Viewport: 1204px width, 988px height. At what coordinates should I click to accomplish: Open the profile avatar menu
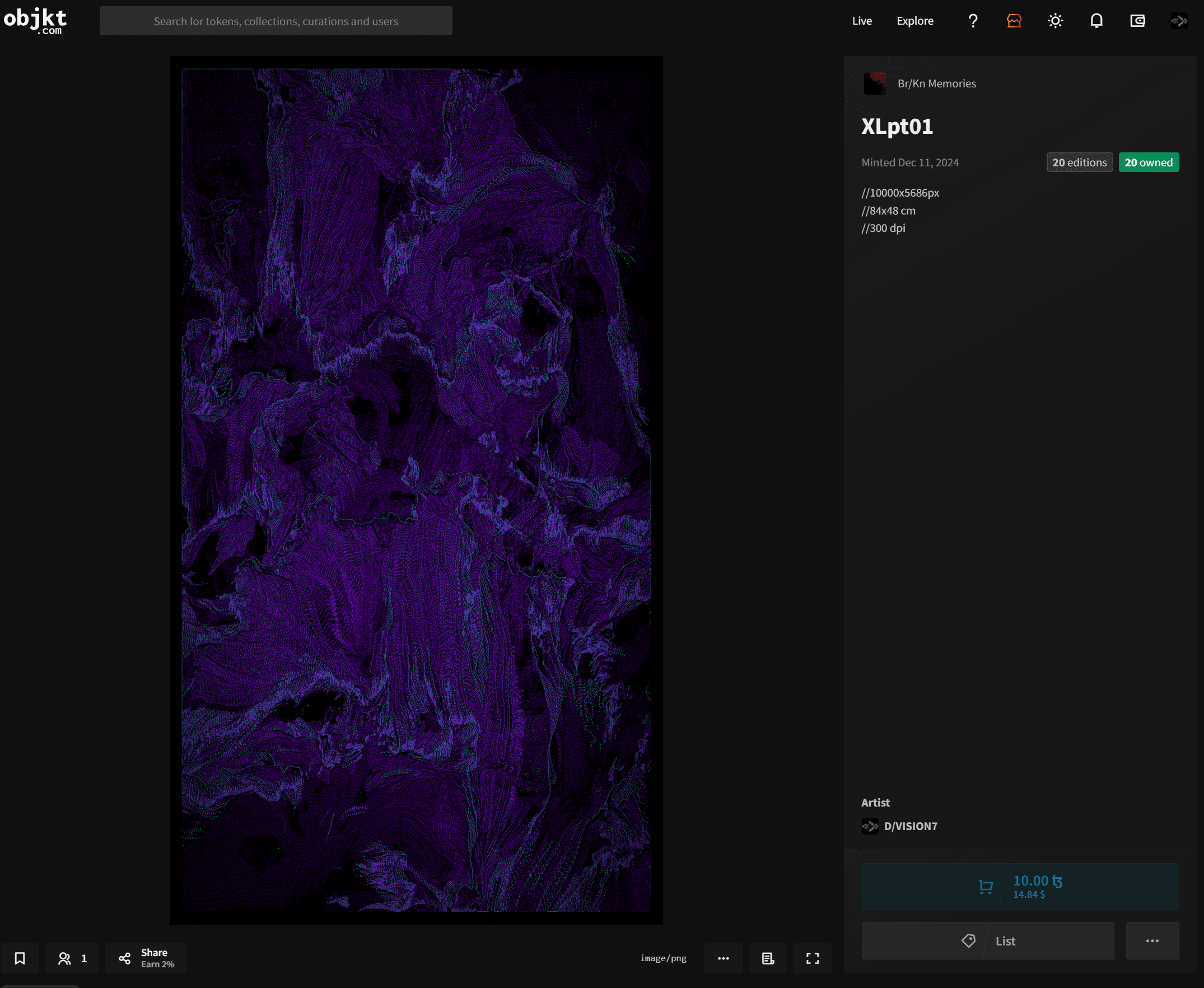point(1178,21)
